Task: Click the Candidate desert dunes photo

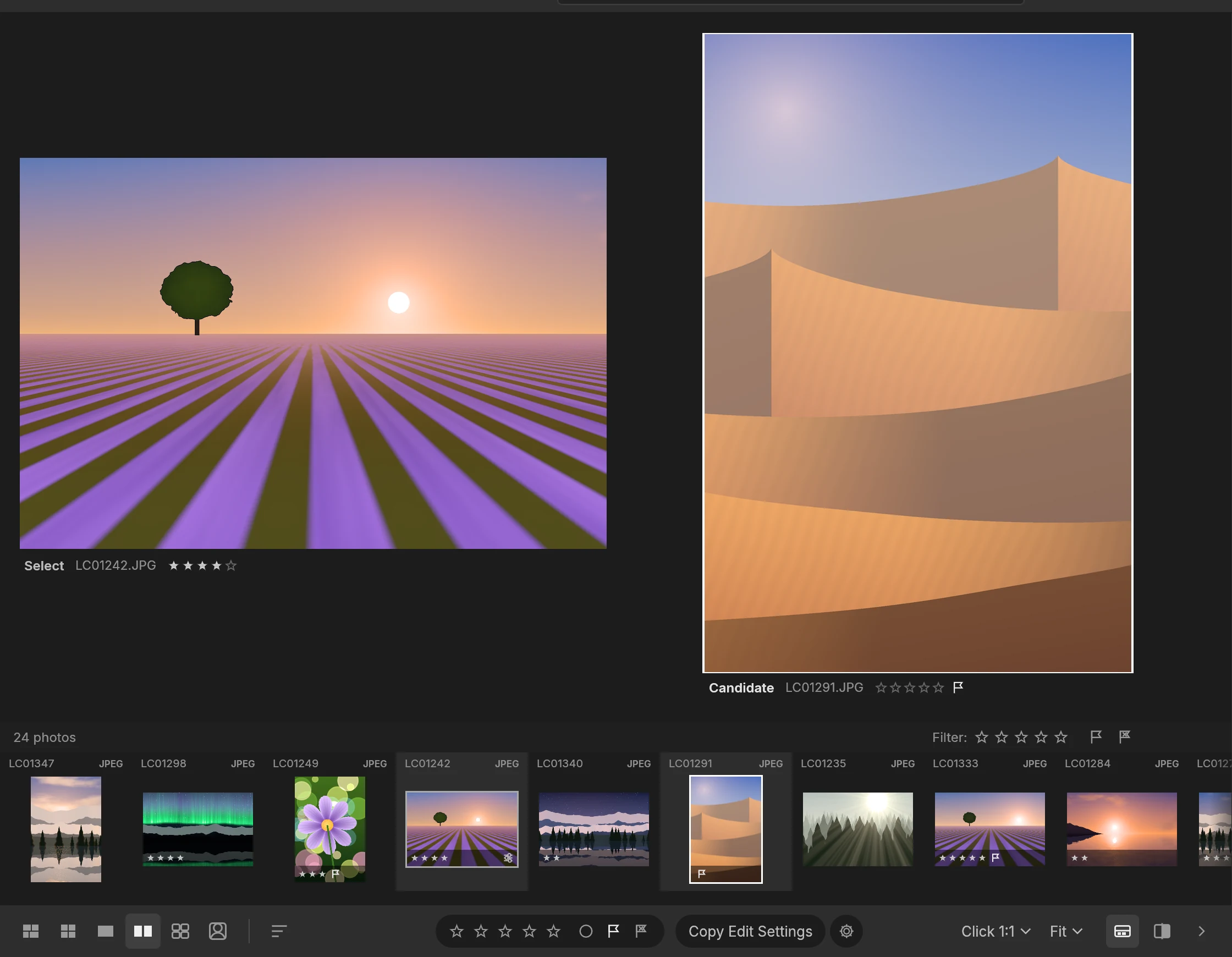Action: click(918, 353)
